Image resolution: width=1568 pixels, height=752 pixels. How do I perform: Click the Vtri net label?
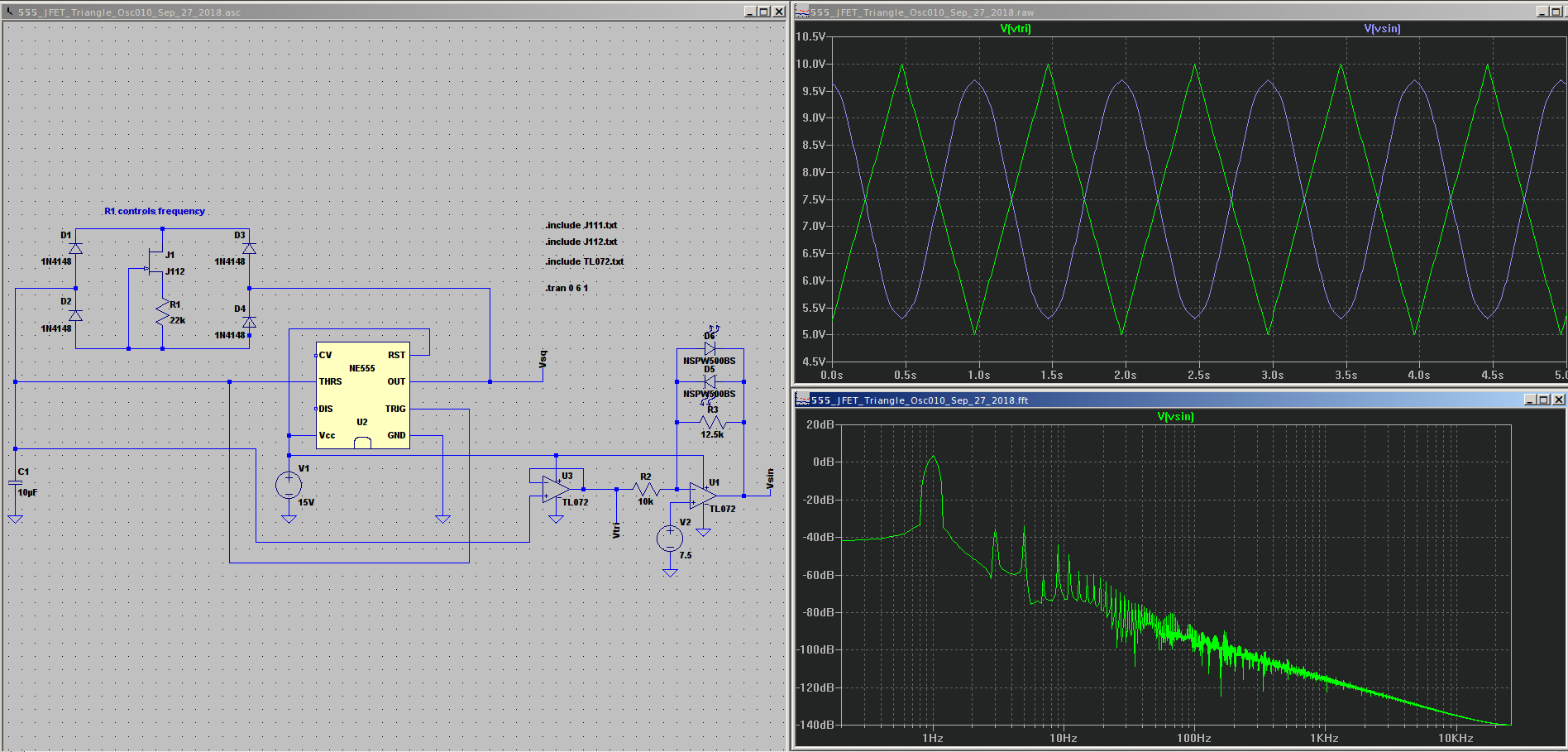pos(616,530)
